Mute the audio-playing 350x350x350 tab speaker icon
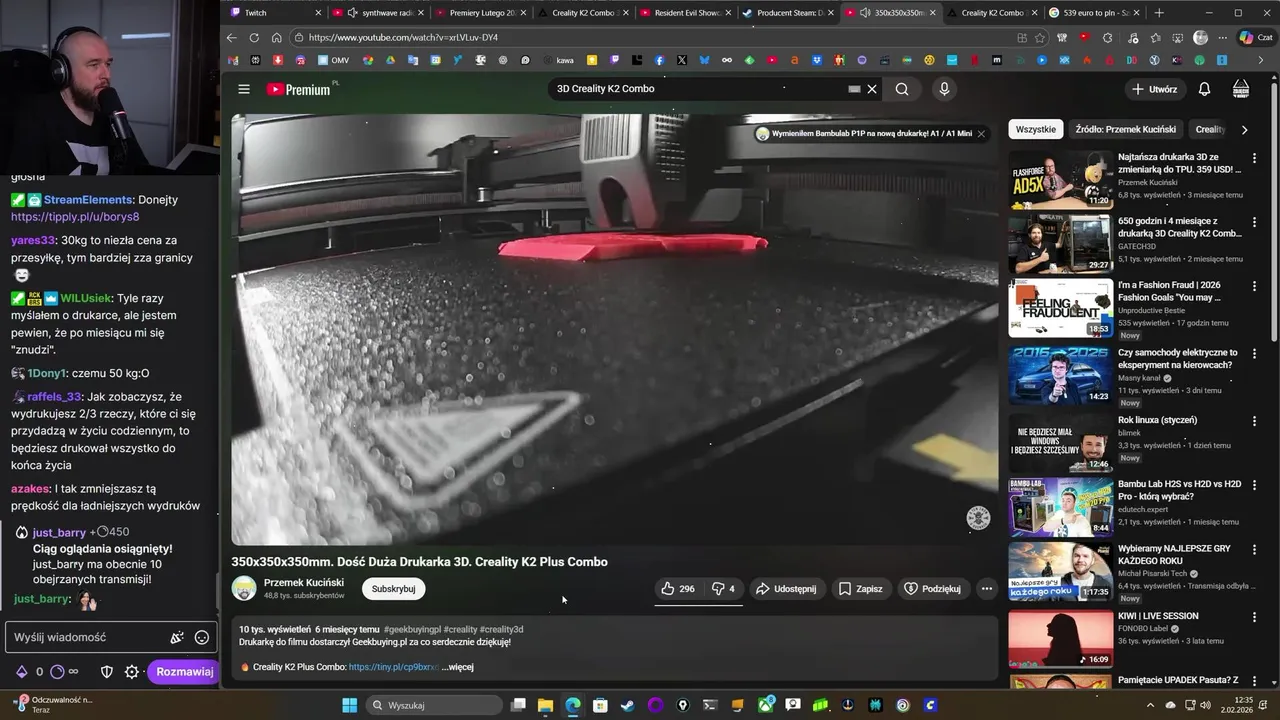 coord(864,13)
